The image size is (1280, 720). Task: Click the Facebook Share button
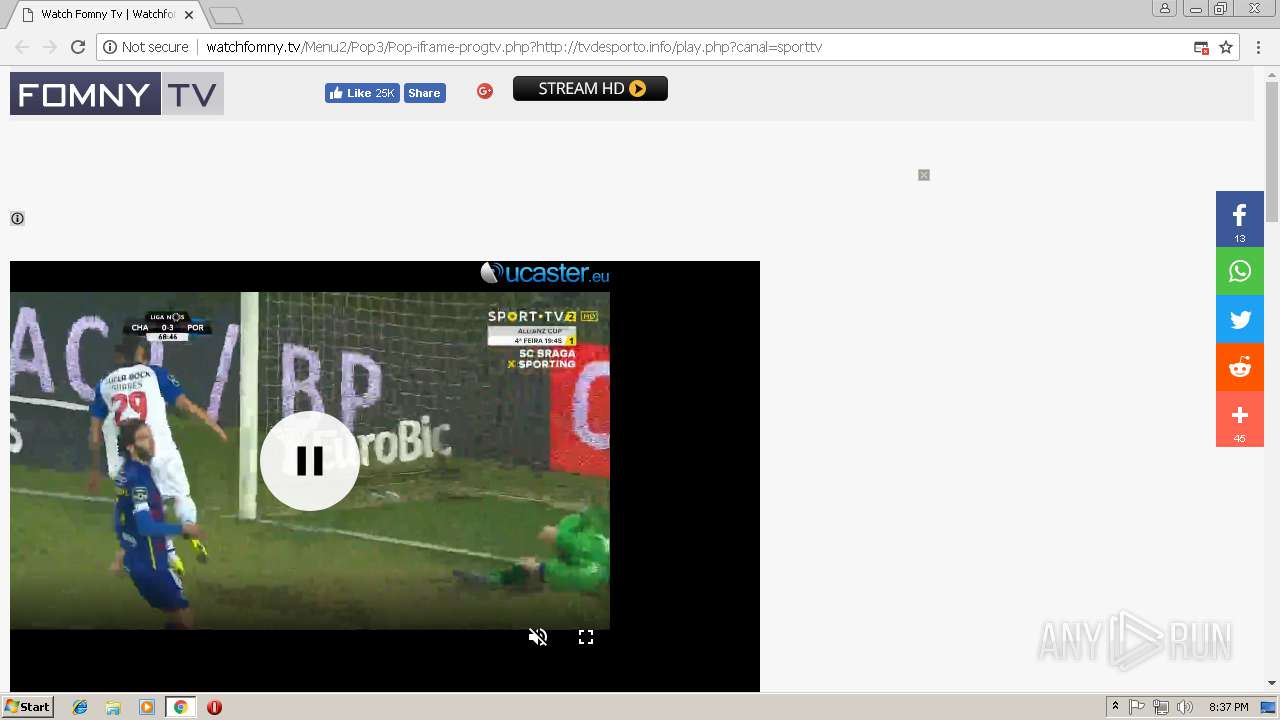(x=425, y=93)
